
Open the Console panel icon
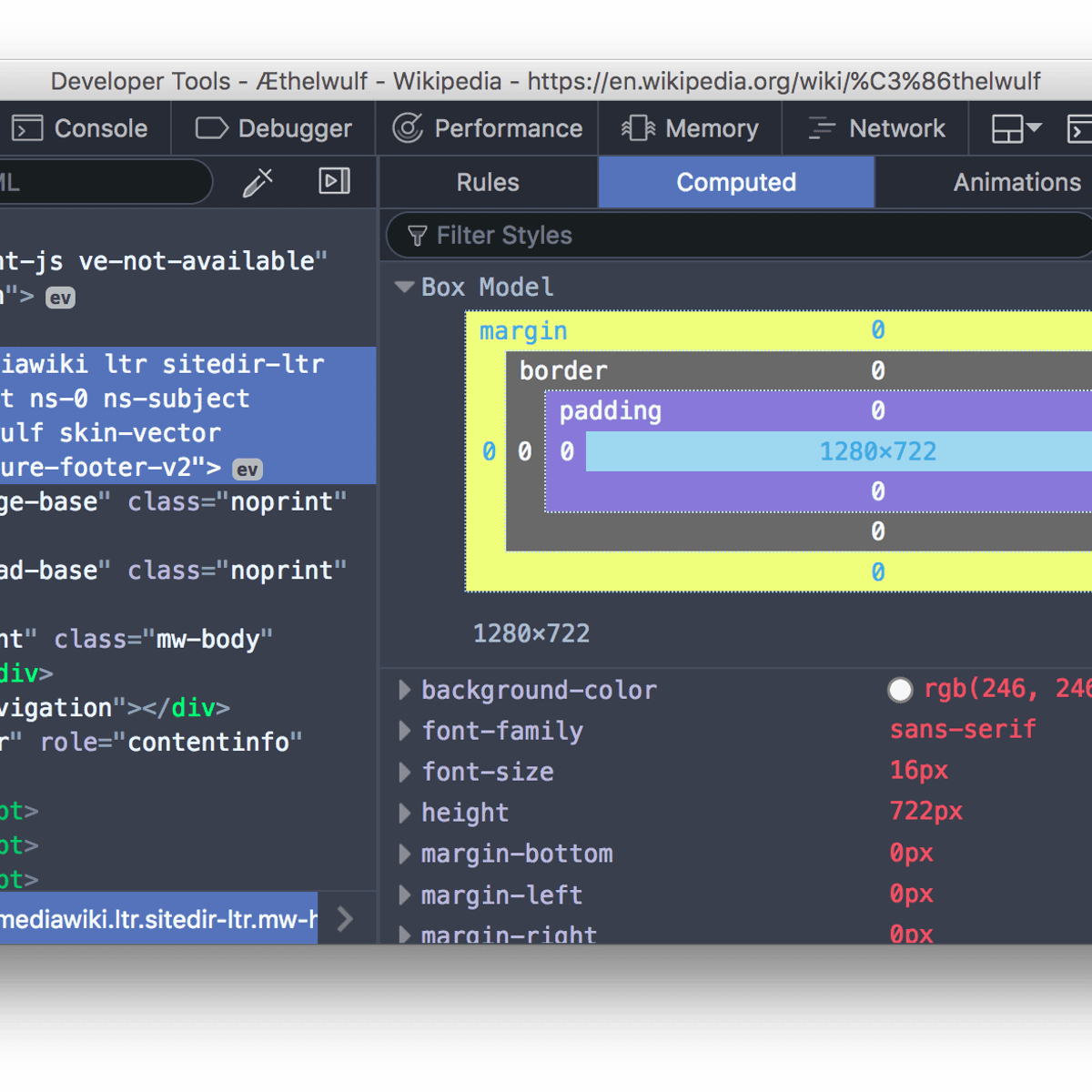coord(26,128)
